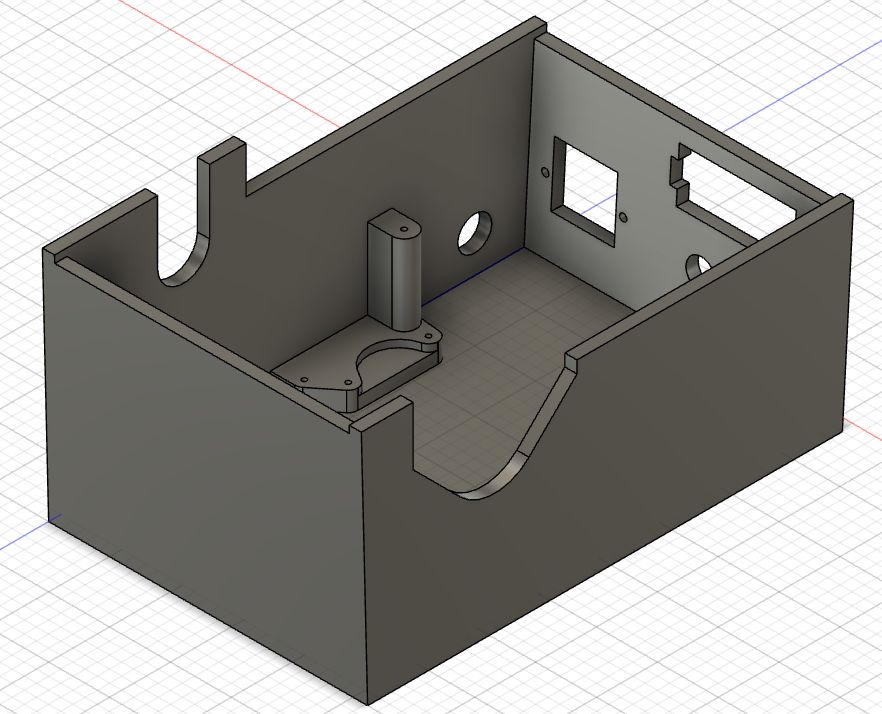The image size is (882, 714).
Task: Click the top face of the vertical post
Action: coord(398,226)
